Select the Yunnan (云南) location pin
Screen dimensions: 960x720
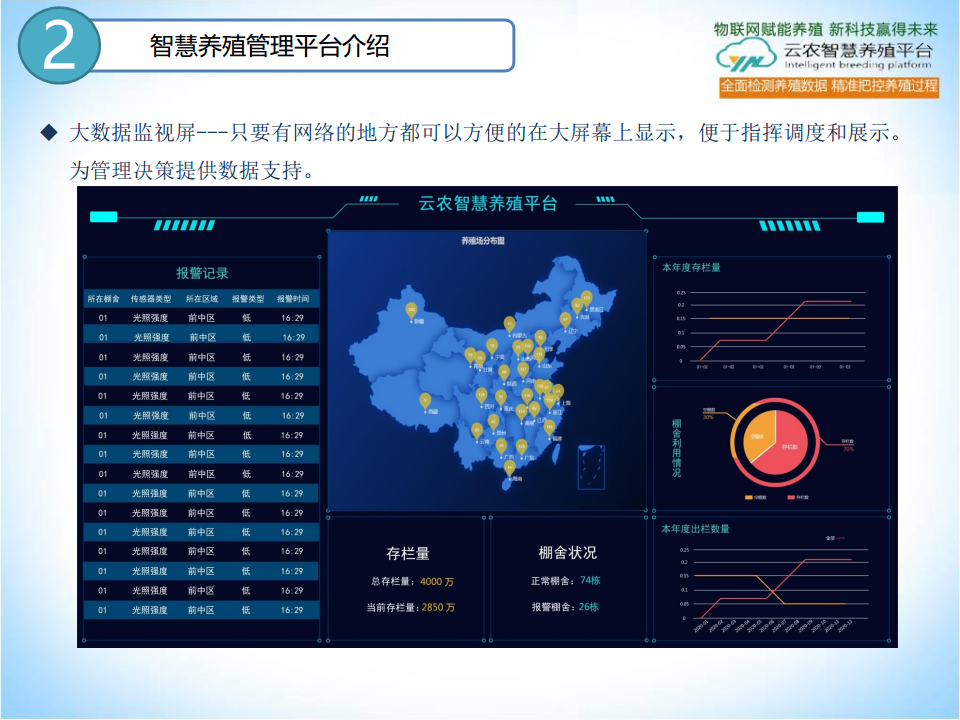coord(477,430)
